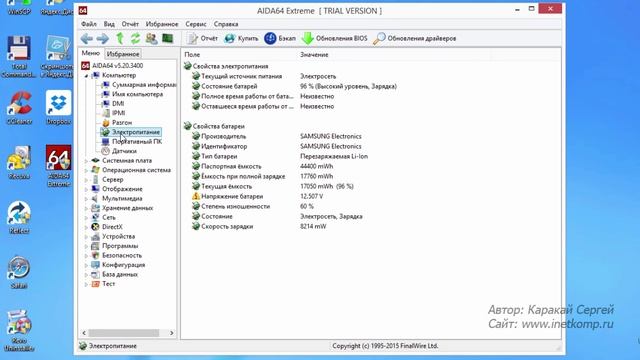Select the База данных tree item

coord(120,274)
